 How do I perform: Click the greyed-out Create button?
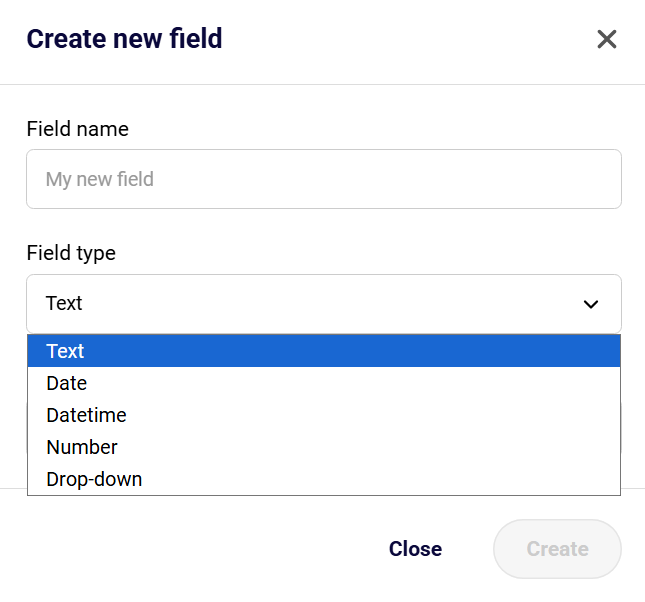[557, 549]
